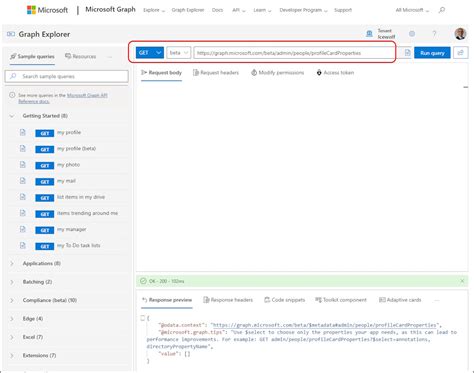Click the share query icon

(461, 53)
